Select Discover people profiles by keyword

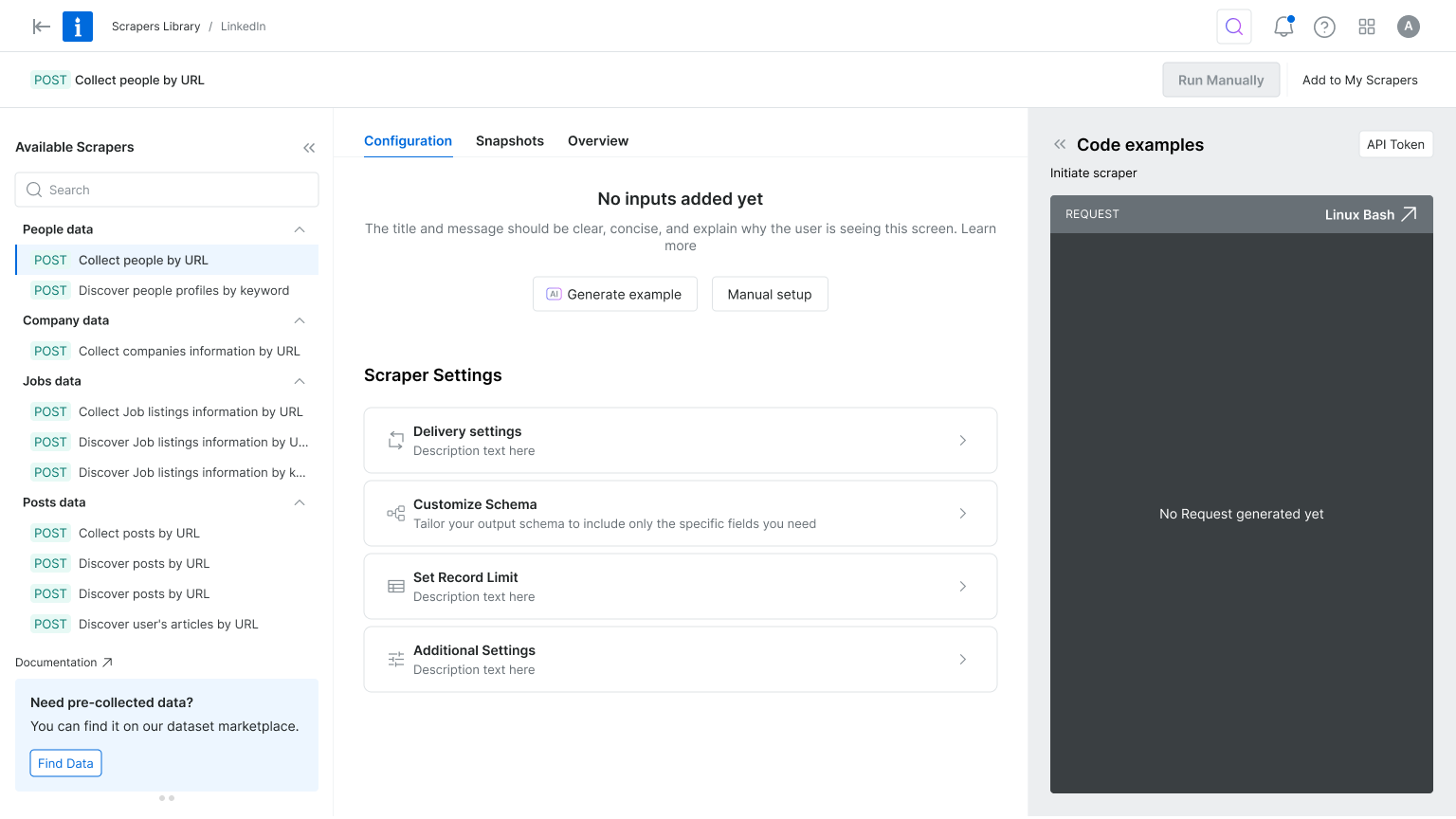tap(183, 291)
